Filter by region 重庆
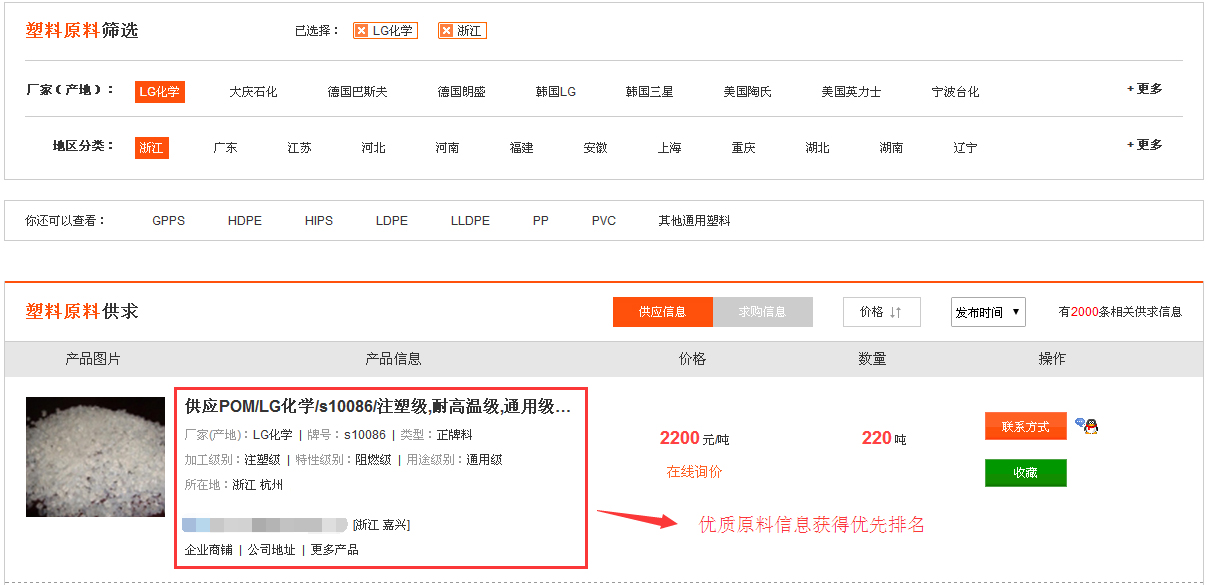 pyautogui.click(x=743, y=148)
